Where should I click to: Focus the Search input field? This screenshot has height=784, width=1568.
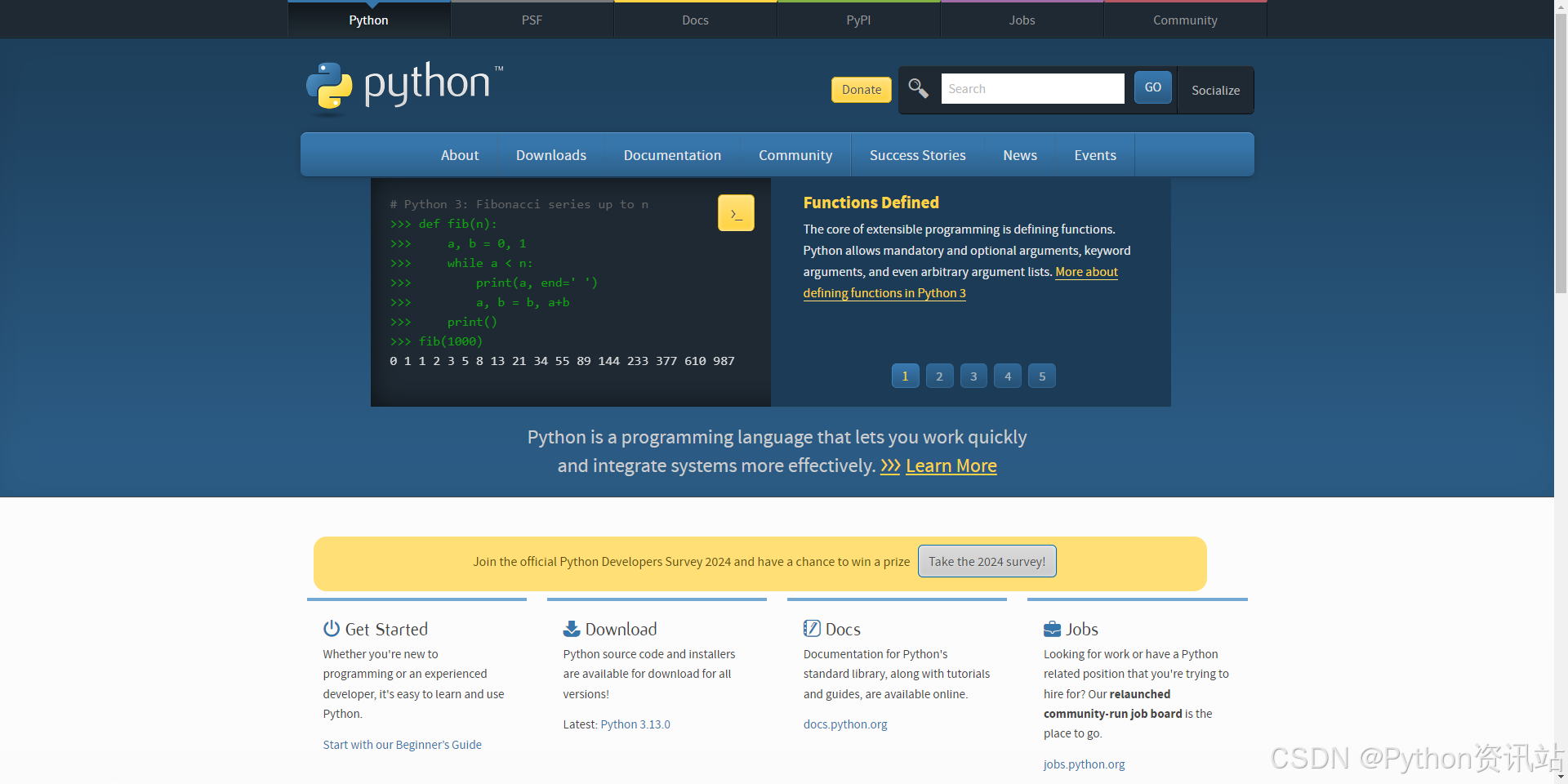[x=1032, y=88]
